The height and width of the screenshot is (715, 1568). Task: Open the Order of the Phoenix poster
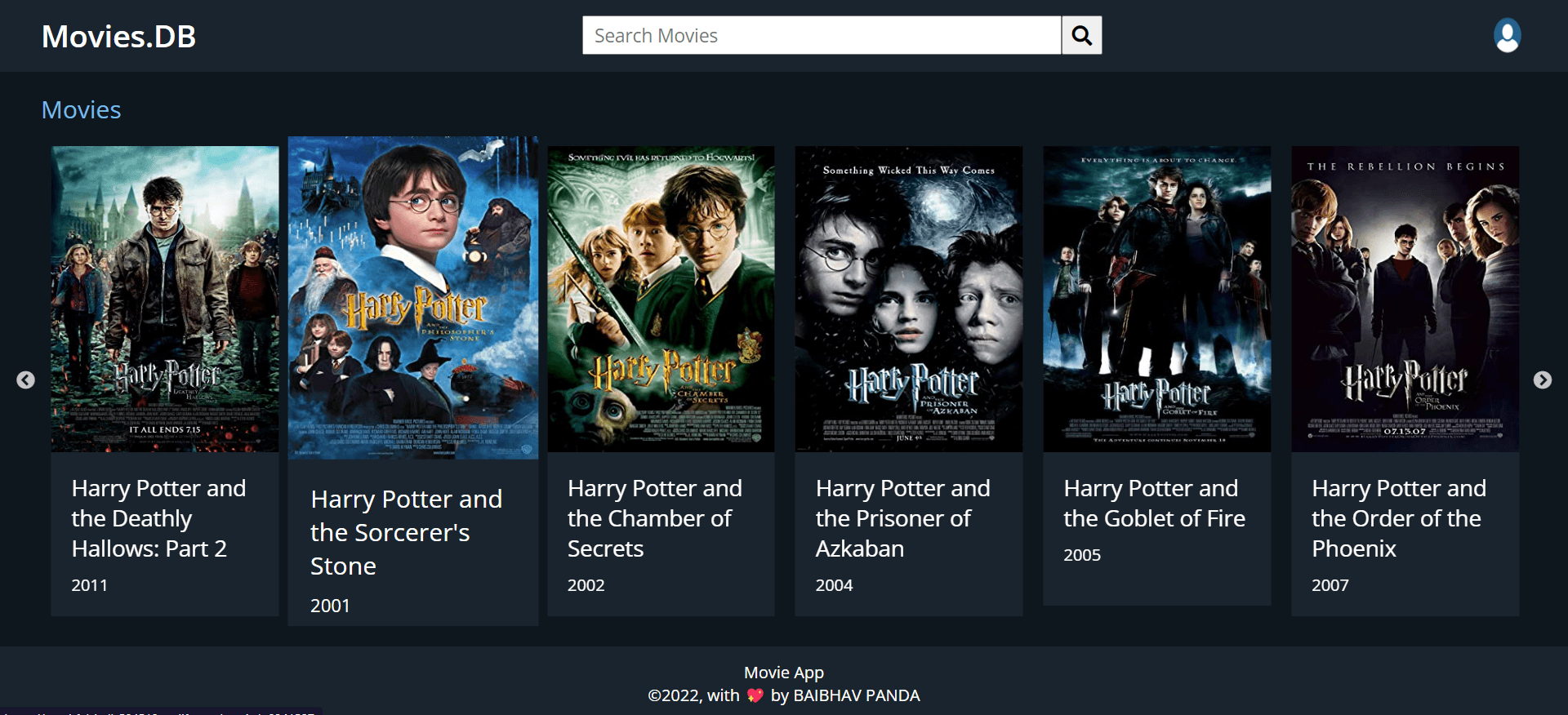(x=1405, y=299)
